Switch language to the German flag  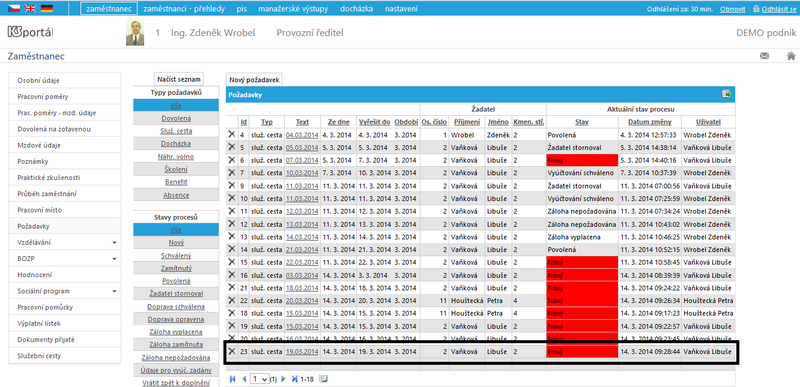pos(47,8)
